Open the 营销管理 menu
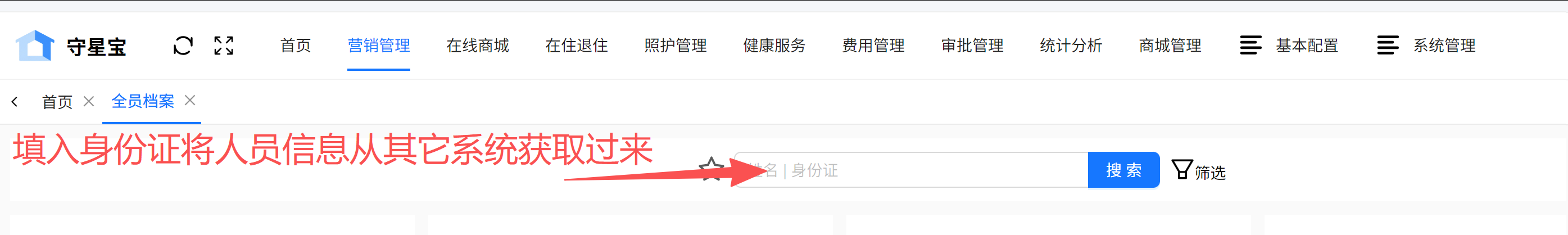The width and height of the screenshot is (1568, 235). (x=379, y=46)
